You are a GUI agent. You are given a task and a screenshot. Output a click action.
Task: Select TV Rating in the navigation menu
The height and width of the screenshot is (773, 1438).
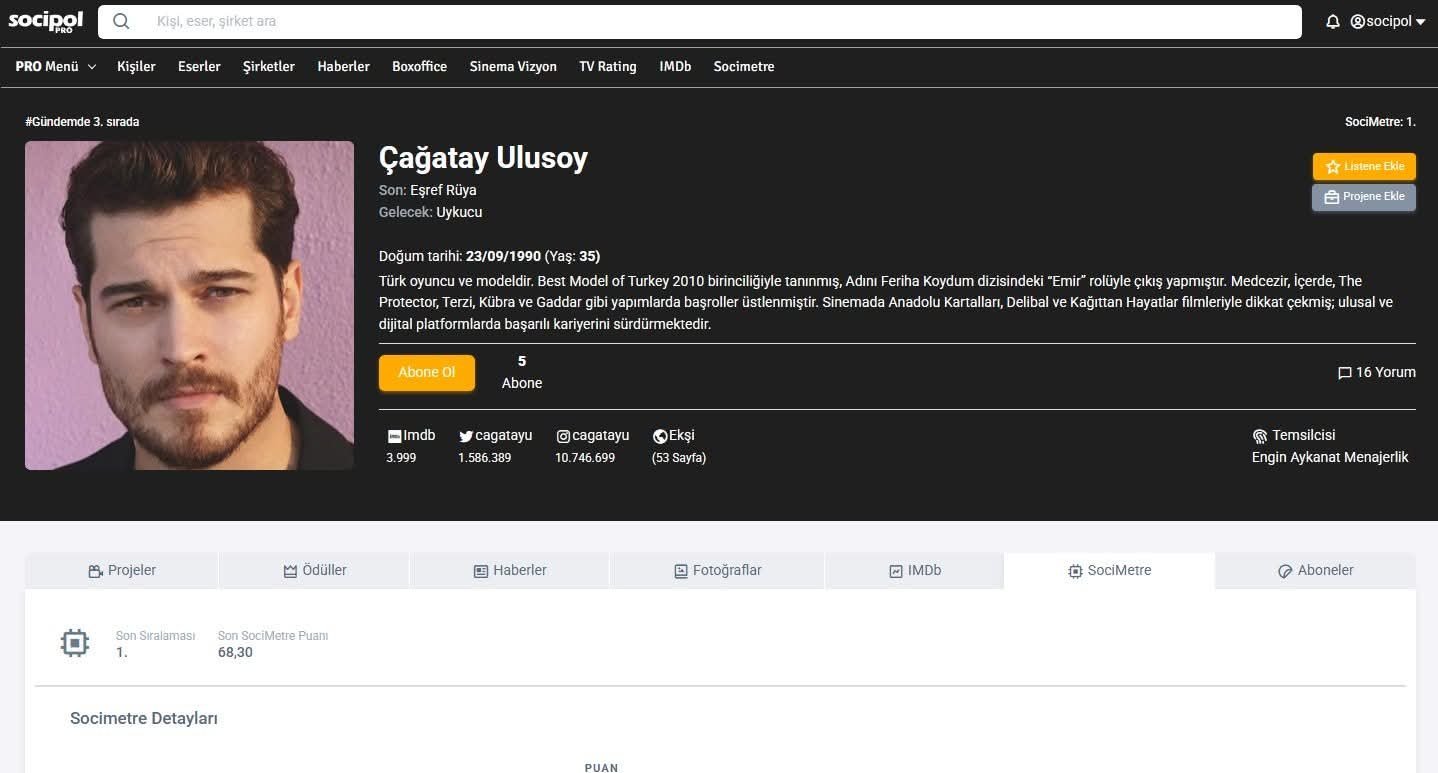[607, 67]
